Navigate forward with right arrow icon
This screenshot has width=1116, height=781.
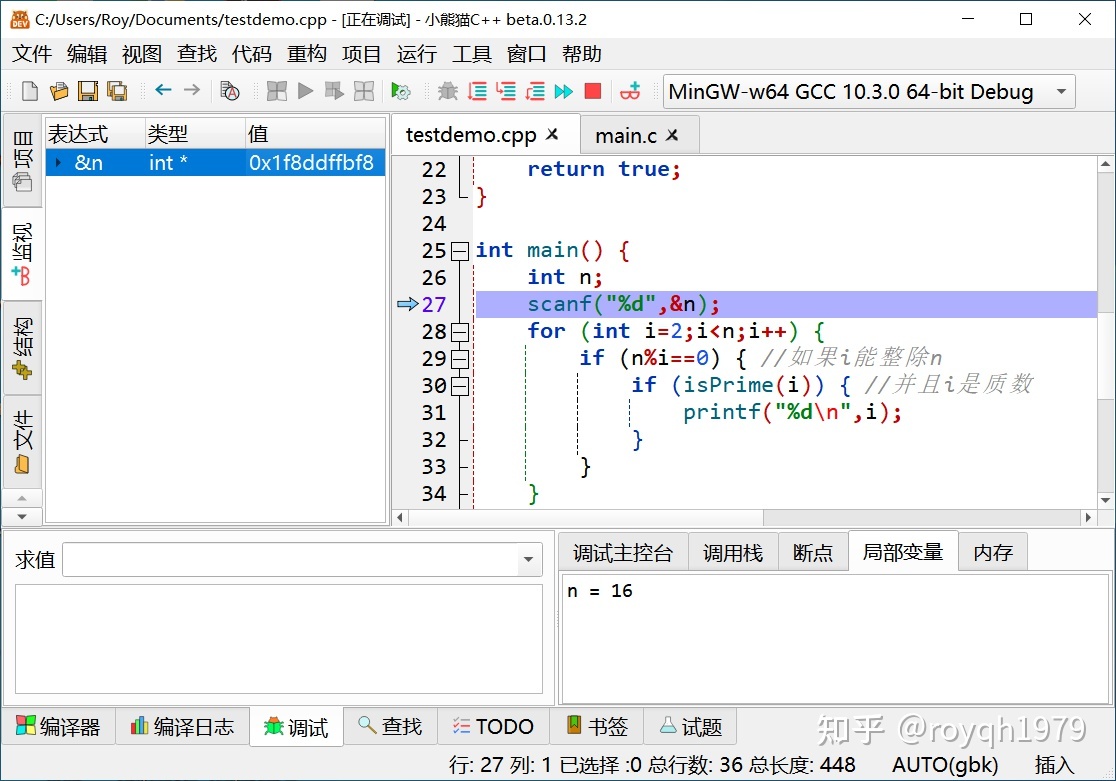tap(191, 90)
